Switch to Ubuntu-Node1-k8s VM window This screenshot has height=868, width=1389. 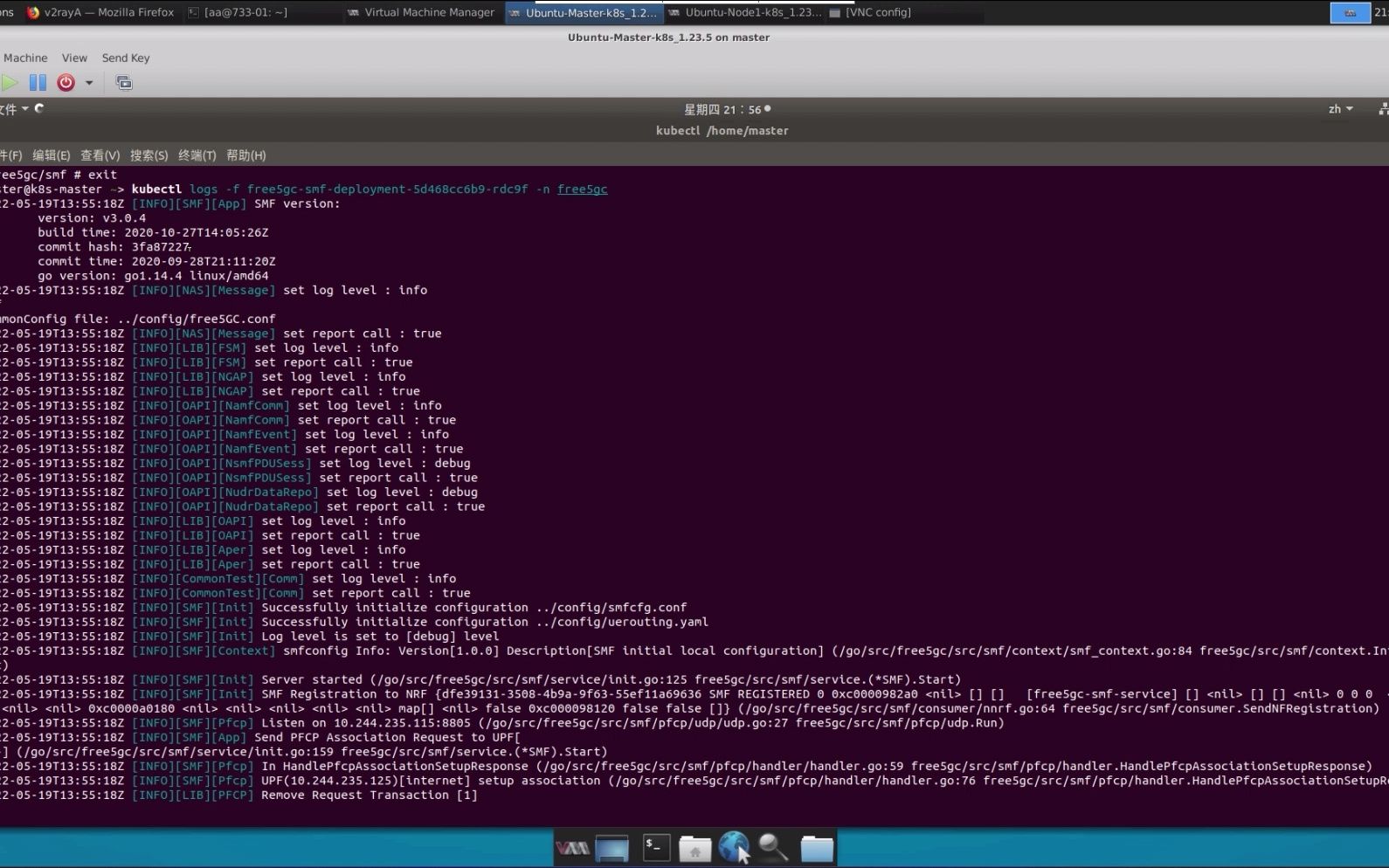[x=745, y=12]
